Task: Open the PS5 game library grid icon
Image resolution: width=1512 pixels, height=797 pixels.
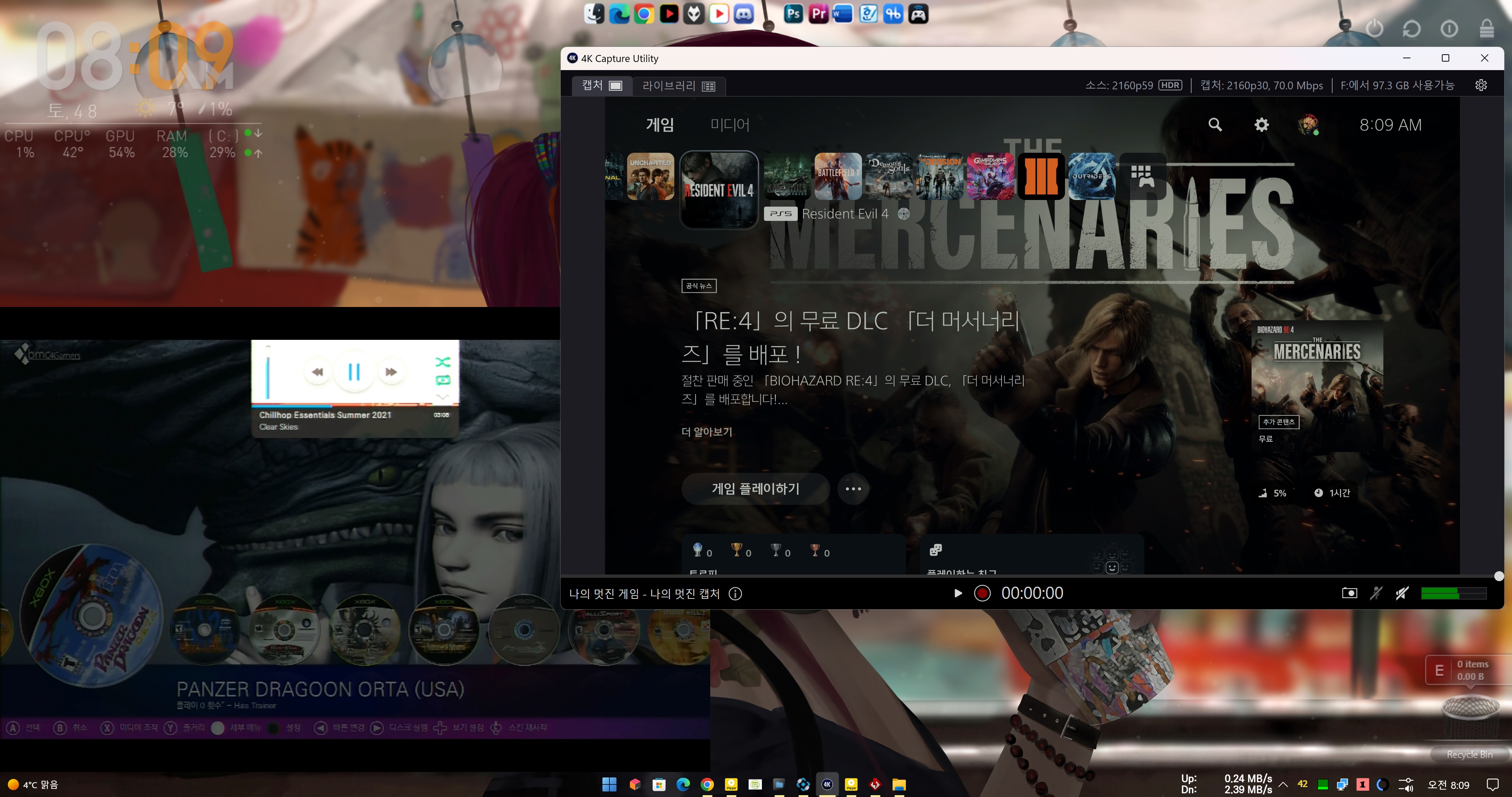Action: pyautogui.click(x=1142, y=176)
